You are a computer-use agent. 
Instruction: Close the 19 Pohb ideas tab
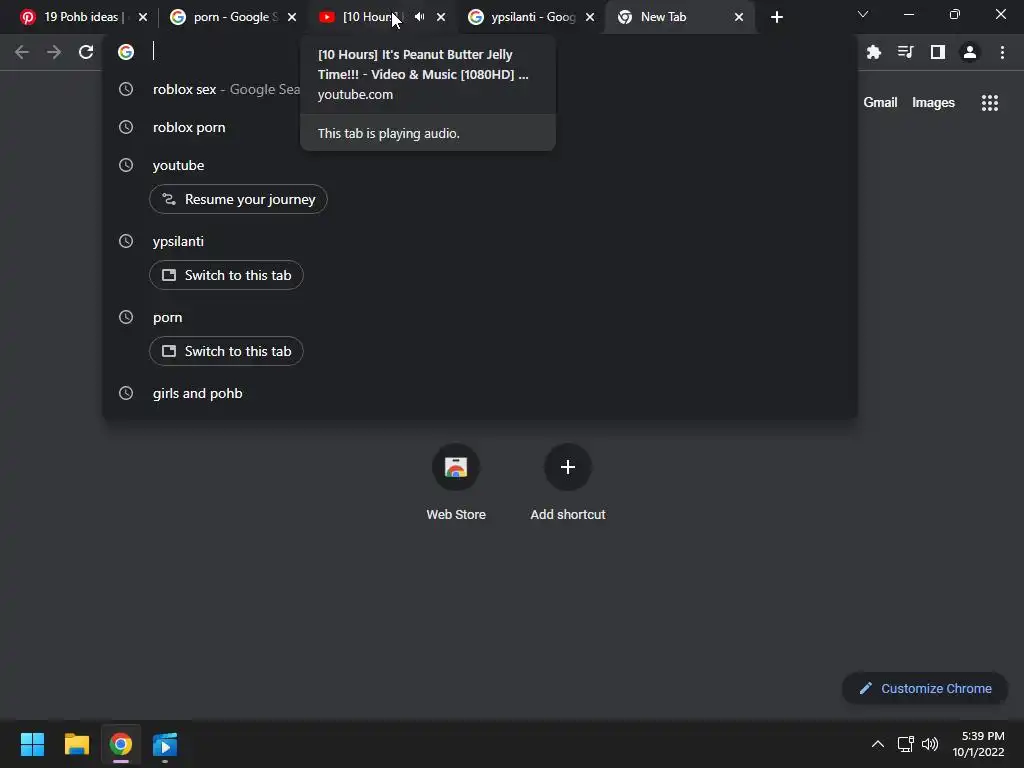(143, 17)
